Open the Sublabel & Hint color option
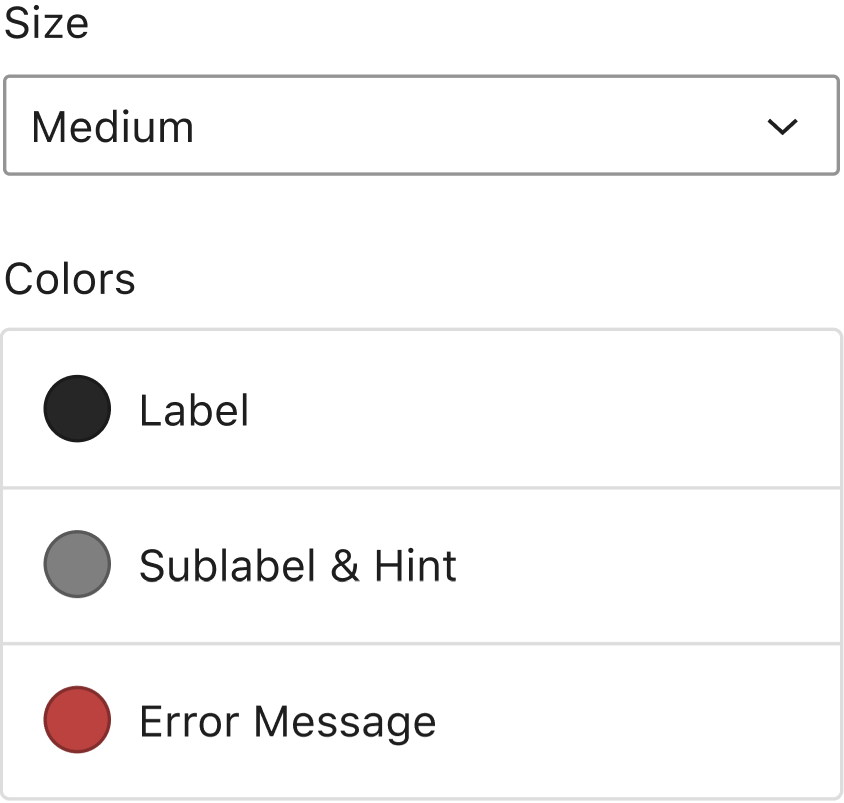This screenshot has width=844, height=803. pos(421,566)
